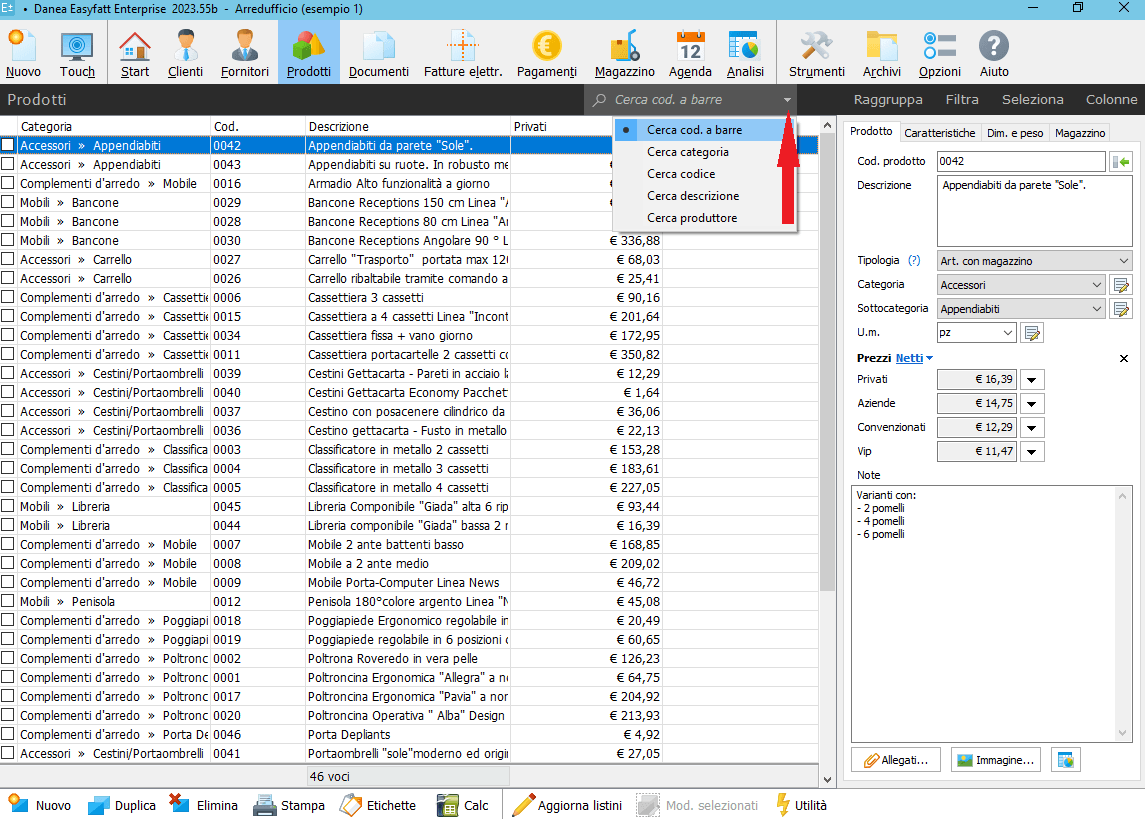Click the Seleziona button
This screenshot has width=1145, height=819.
[x=1033, y=100]
